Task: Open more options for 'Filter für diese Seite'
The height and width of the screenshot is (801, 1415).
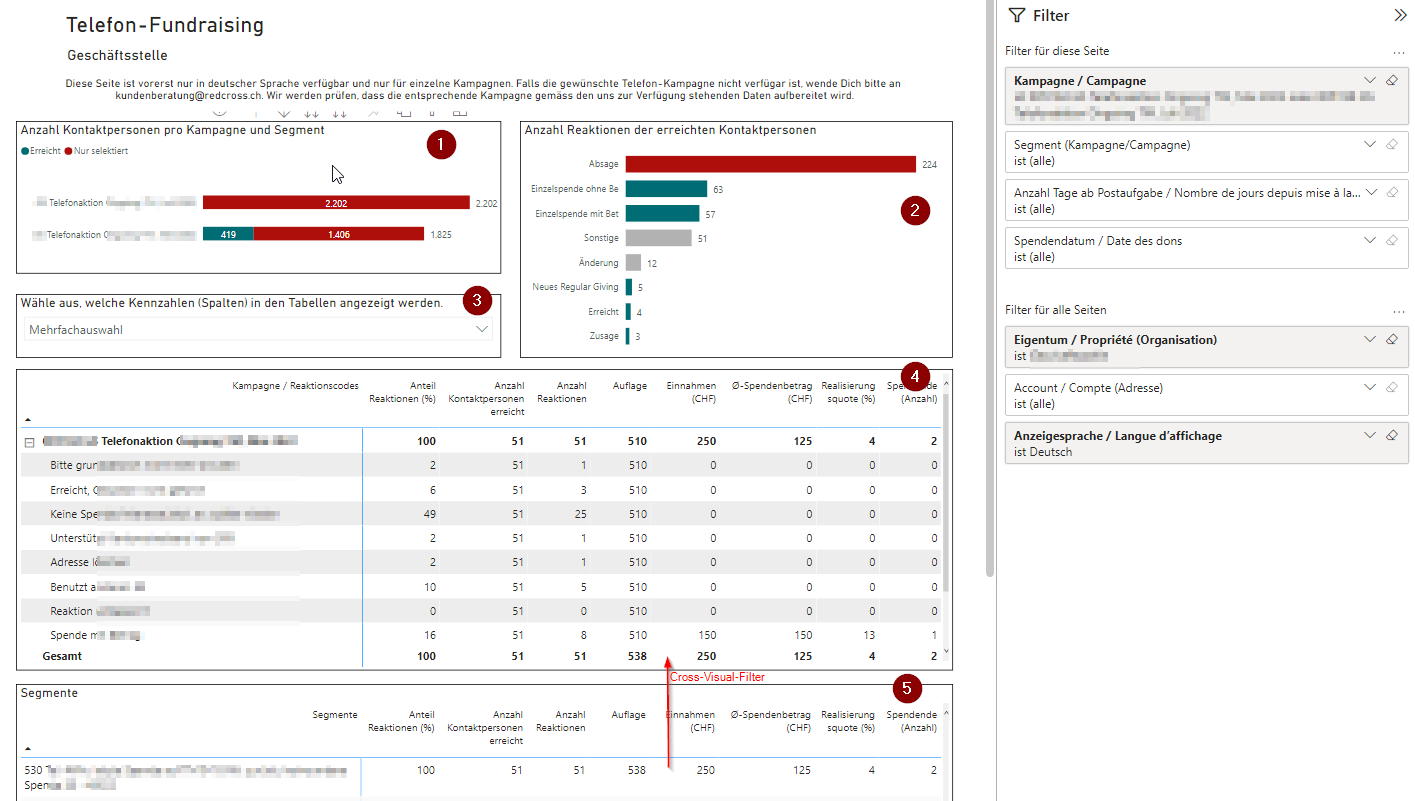Action: click(1399, 52)
